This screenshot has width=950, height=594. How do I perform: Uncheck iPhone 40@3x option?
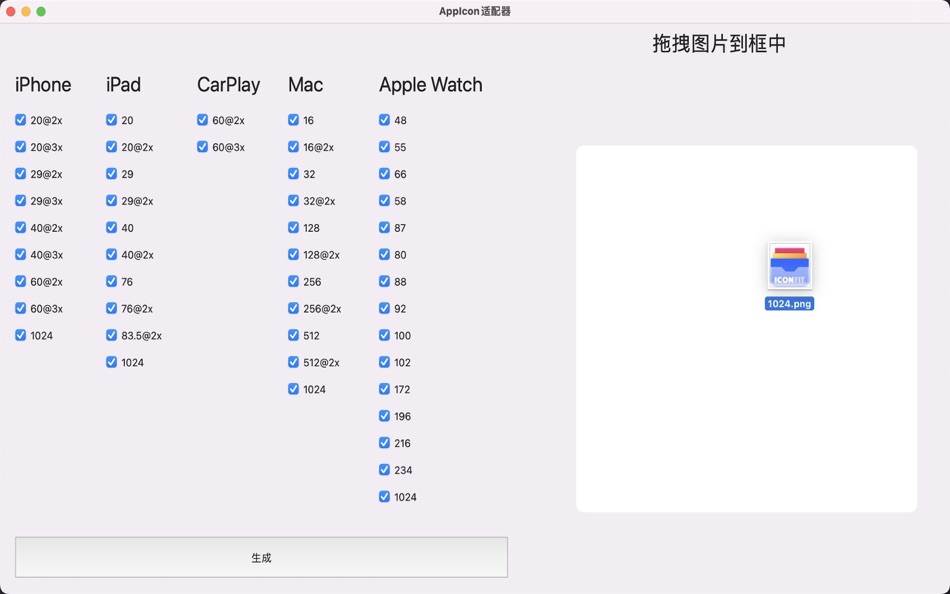coord(21,255)
